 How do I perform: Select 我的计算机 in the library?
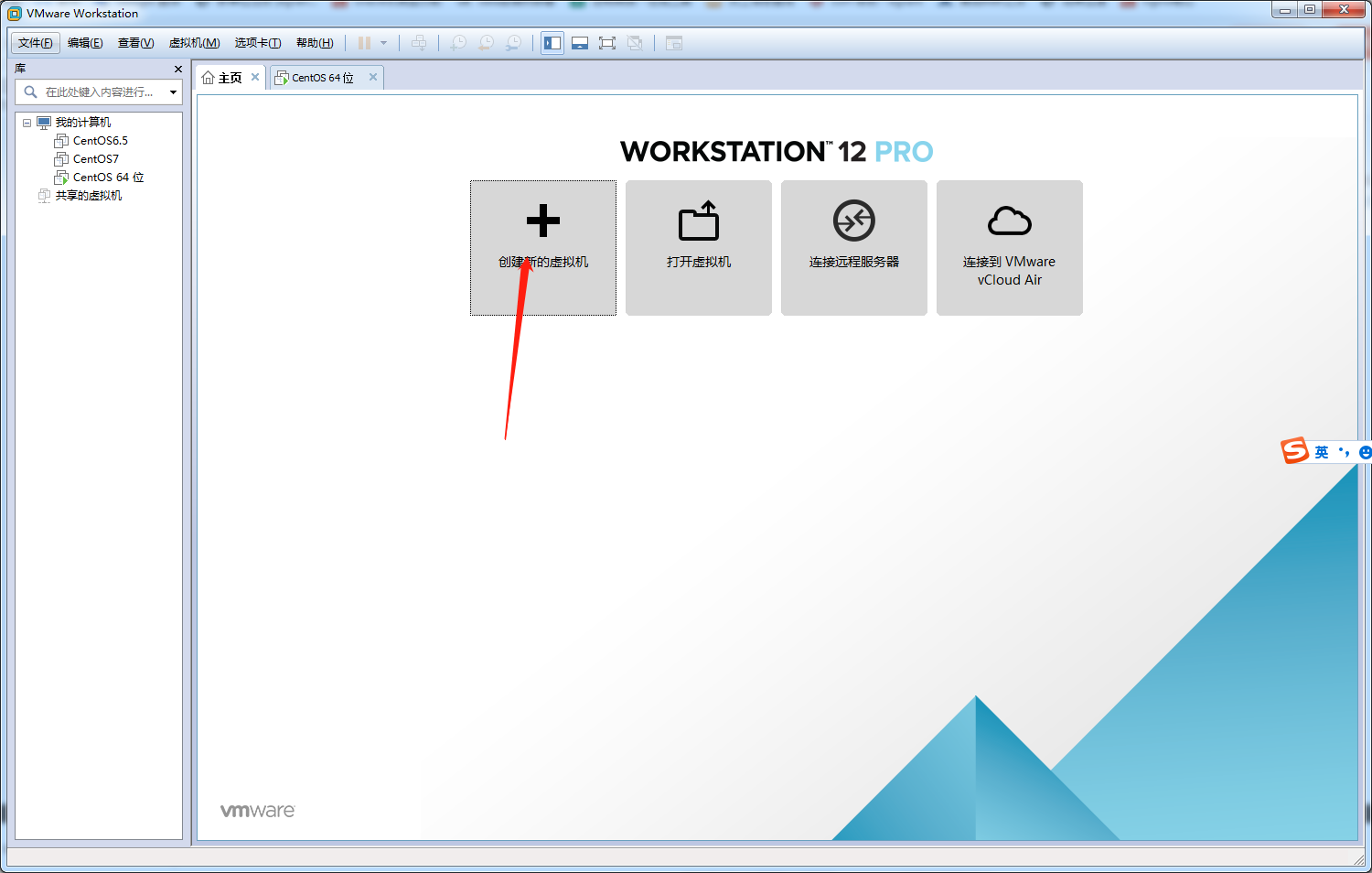click(82, 123)
